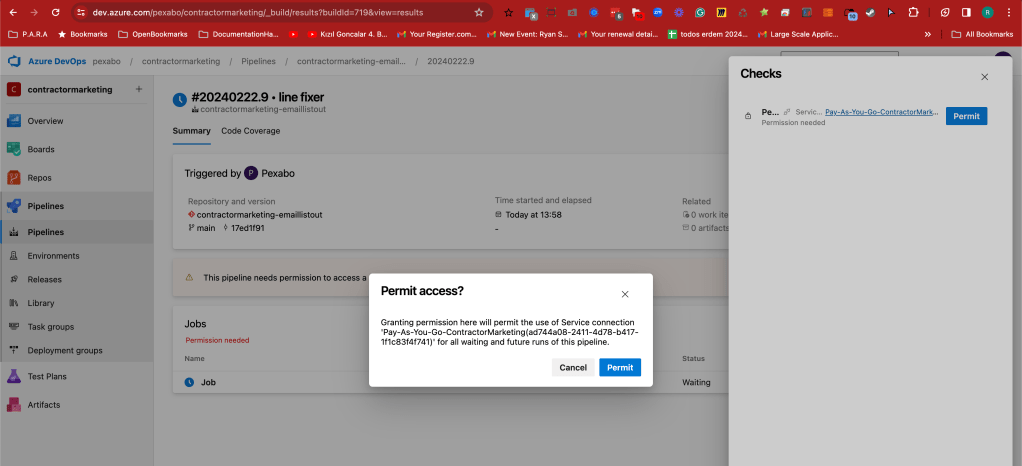This screenshot has height=466, width=1022.
Task: Open contractormarketing-emaillistout repository link
Action: tap(259, 214)
